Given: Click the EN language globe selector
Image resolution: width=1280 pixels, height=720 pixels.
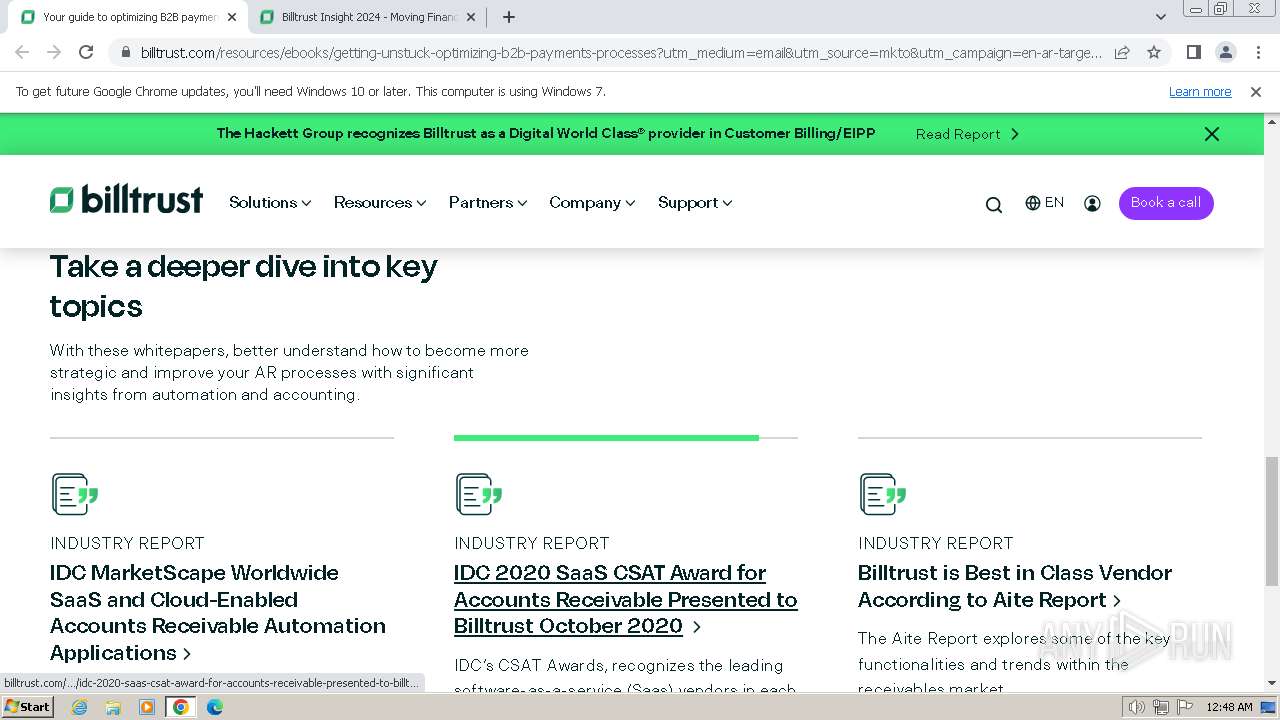Looking at the screenshot, I should pyautogui.click(x=1044, y=203).
